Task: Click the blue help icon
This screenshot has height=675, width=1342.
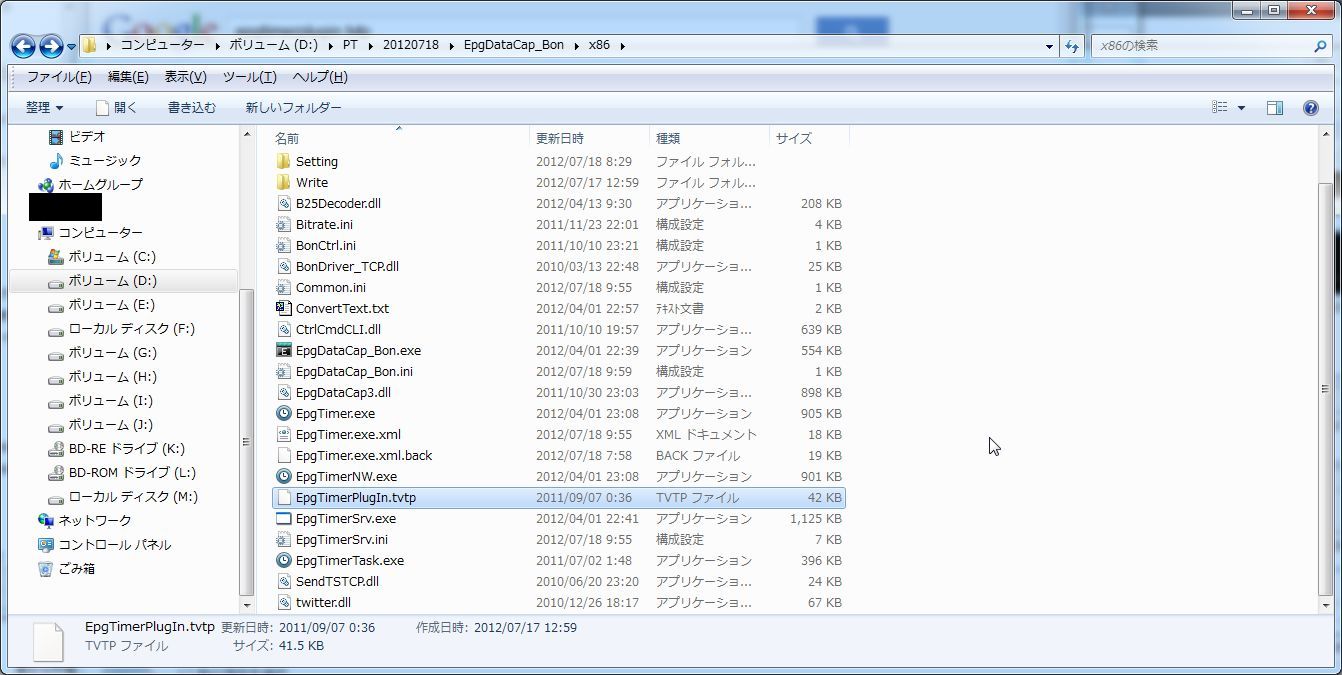Action: 1311,108
